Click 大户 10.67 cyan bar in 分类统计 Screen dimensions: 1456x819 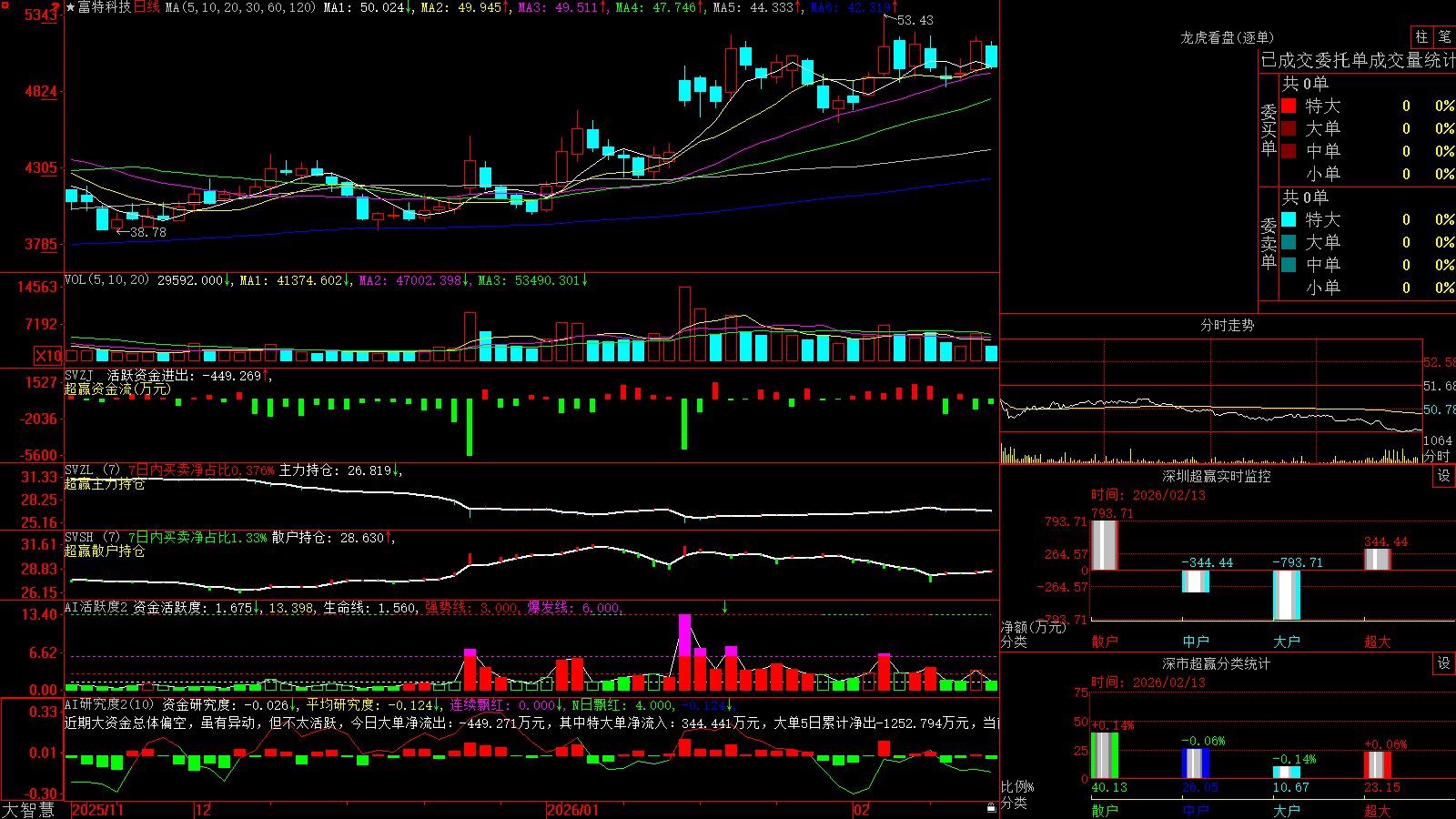click(1286, 773)
